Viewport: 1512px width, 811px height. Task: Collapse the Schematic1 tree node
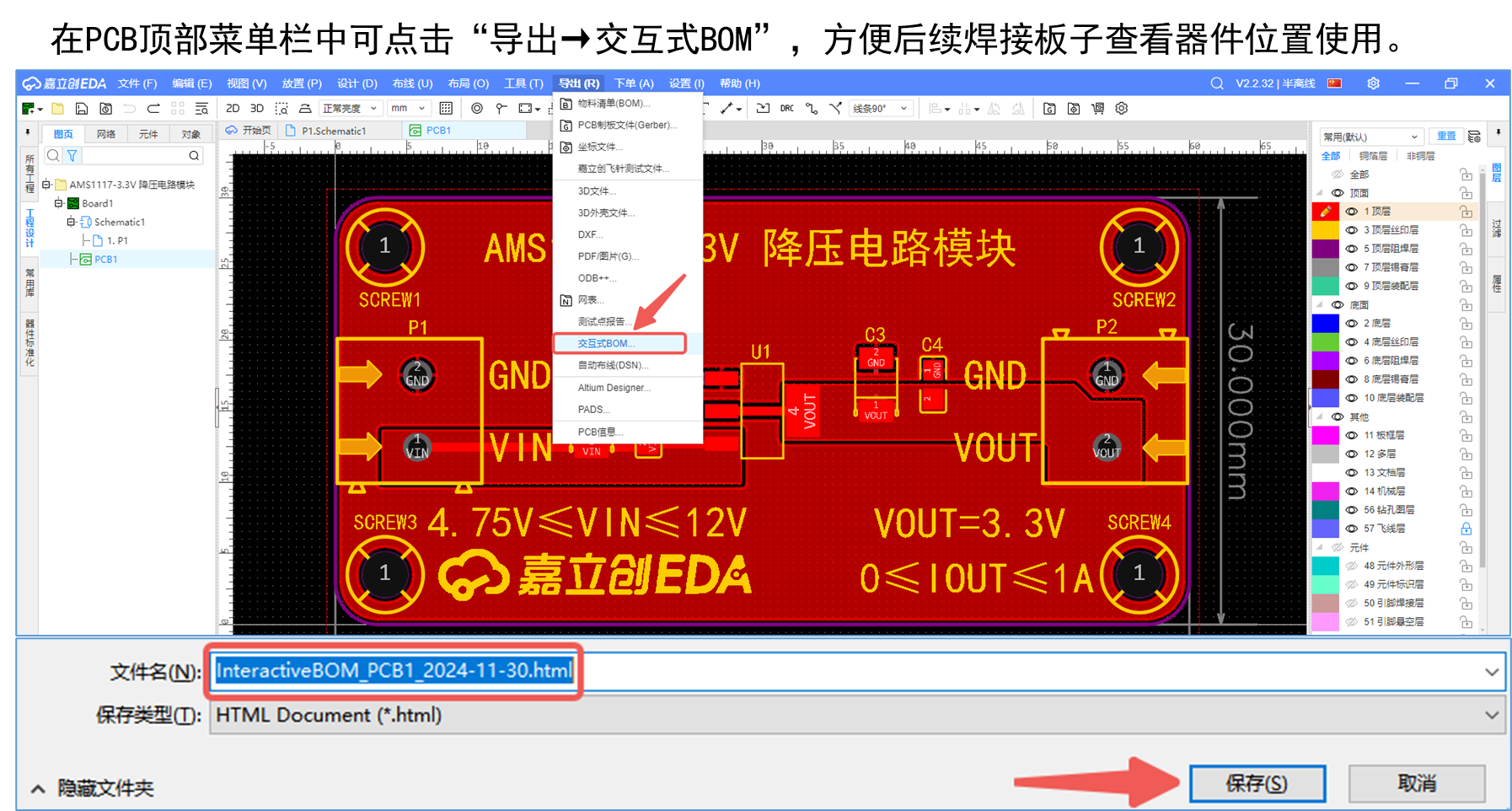point(71,222)
